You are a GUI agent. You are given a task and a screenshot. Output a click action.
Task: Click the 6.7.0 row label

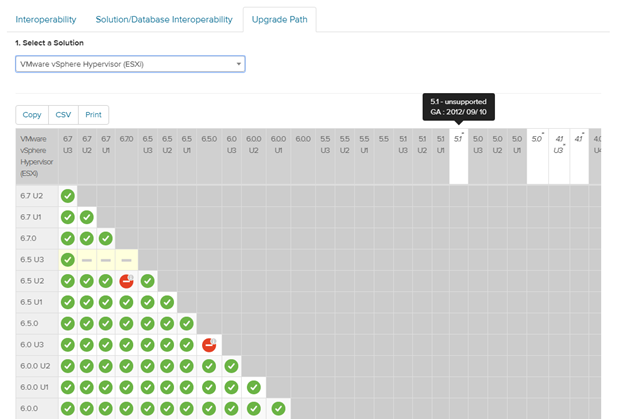(x=37, y=238)
